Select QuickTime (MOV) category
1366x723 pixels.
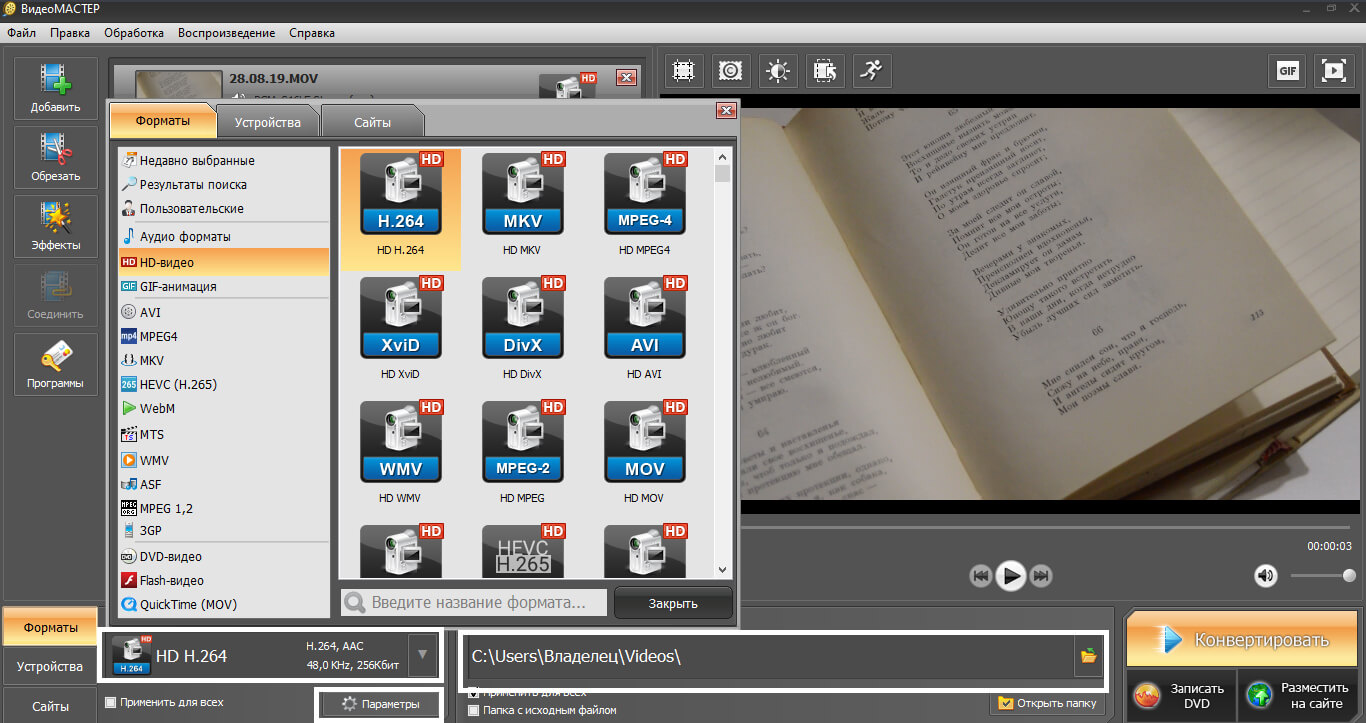coord(224,604)
